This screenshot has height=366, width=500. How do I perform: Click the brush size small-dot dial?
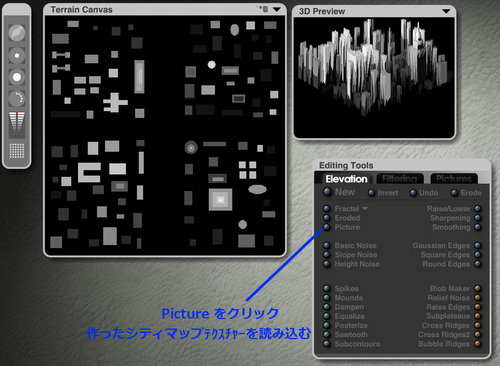click(x=17, y=56)
